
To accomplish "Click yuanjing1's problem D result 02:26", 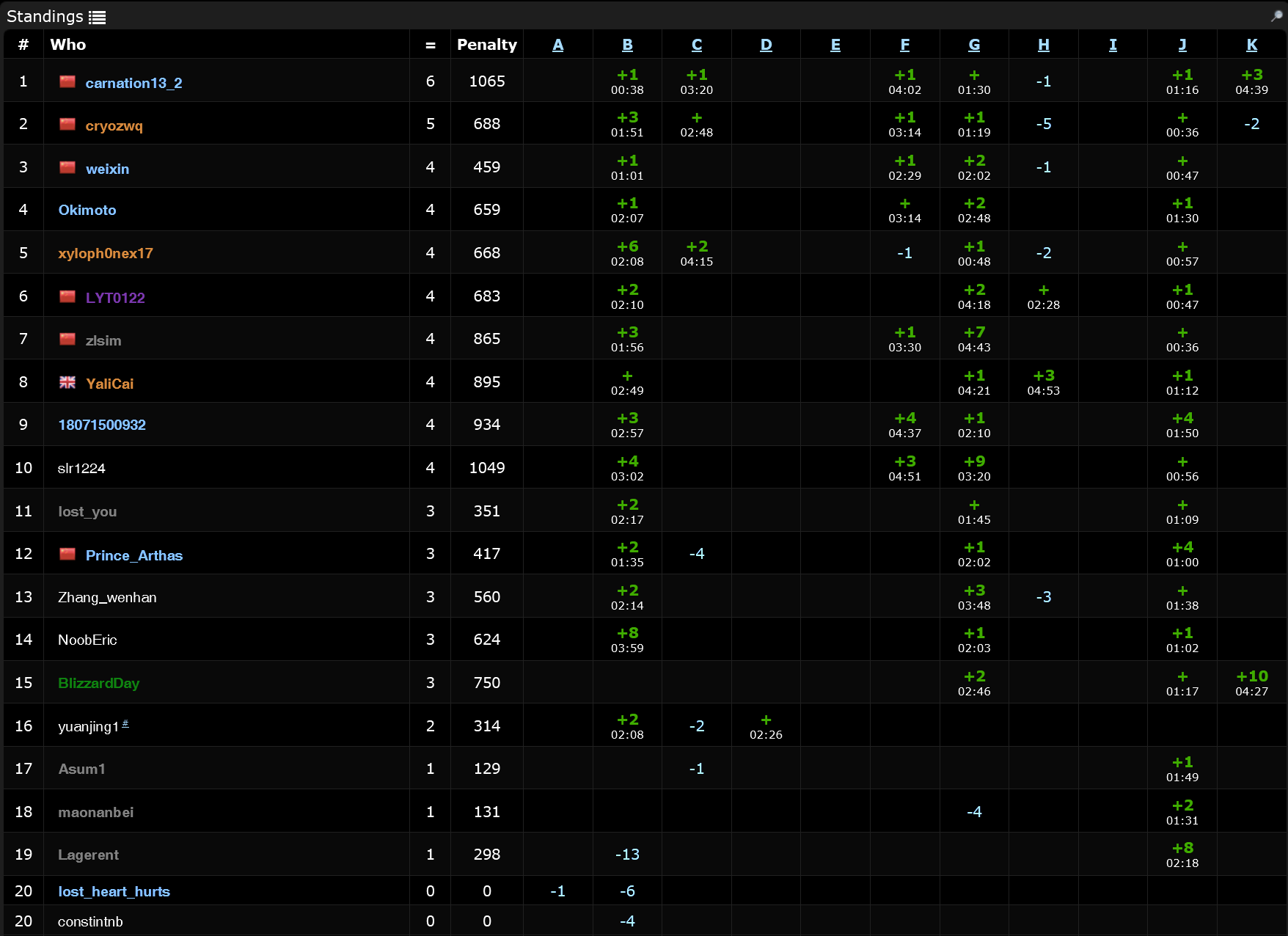I will click(x=766, y=726).
